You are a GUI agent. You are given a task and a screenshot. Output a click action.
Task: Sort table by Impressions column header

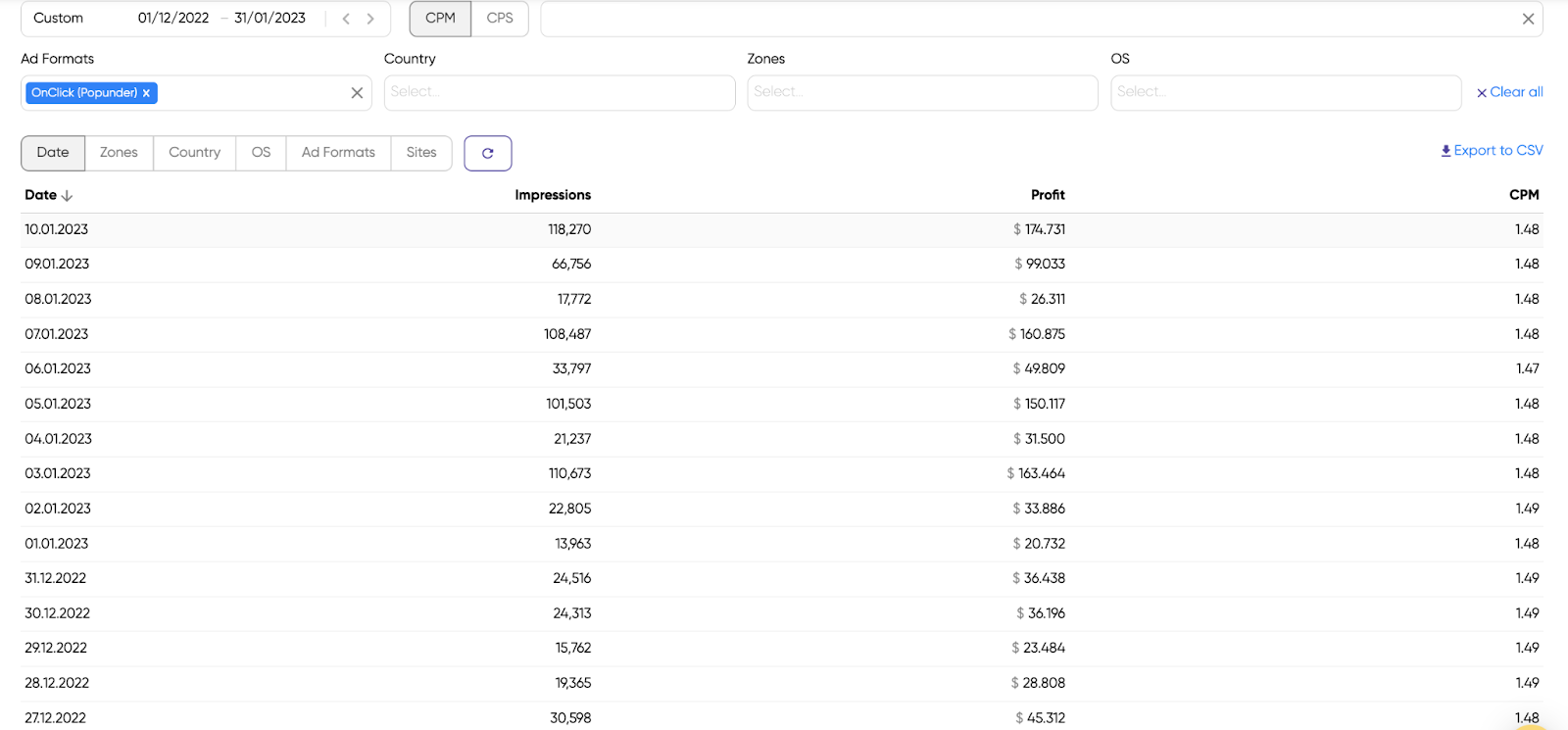pos(553,195)
